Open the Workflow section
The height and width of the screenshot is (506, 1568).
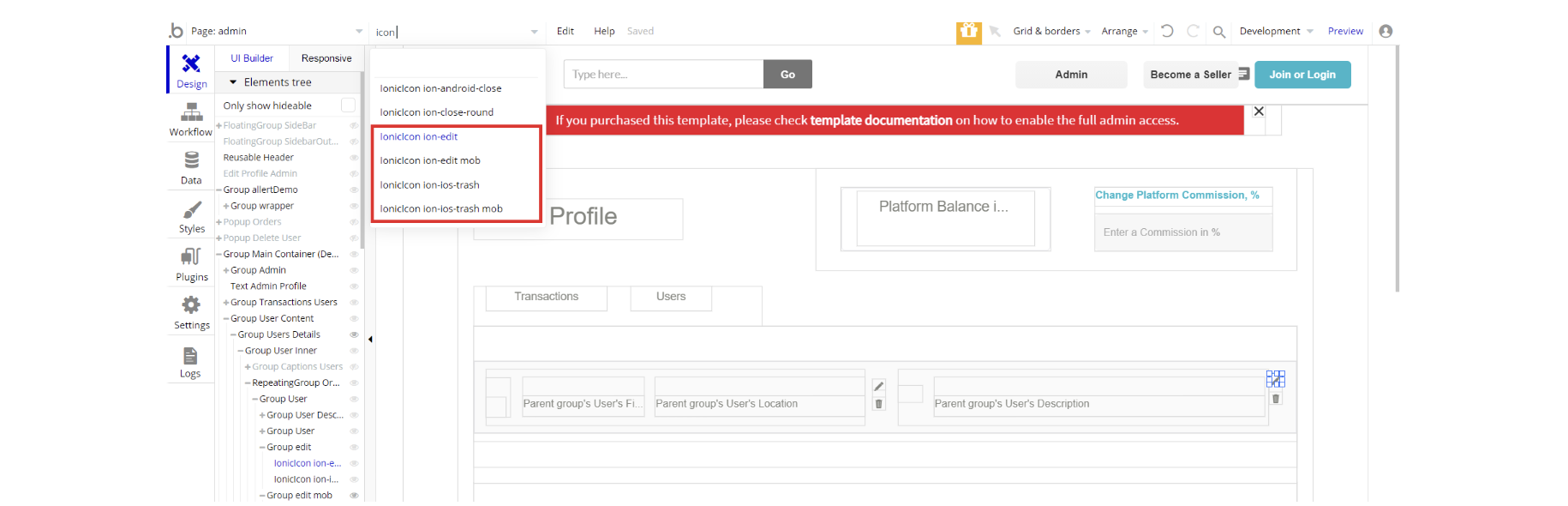pyautogui.click(x=191, y=118)
